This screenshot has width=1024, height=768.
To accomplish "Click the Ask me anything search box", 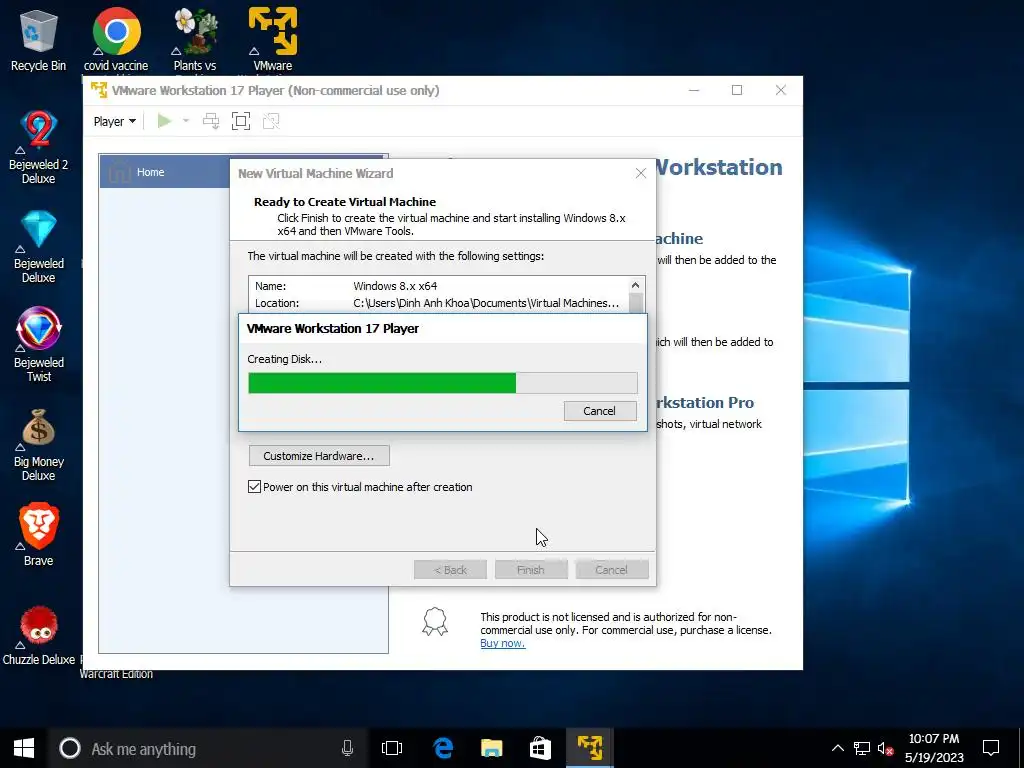I will click(208, 748).
